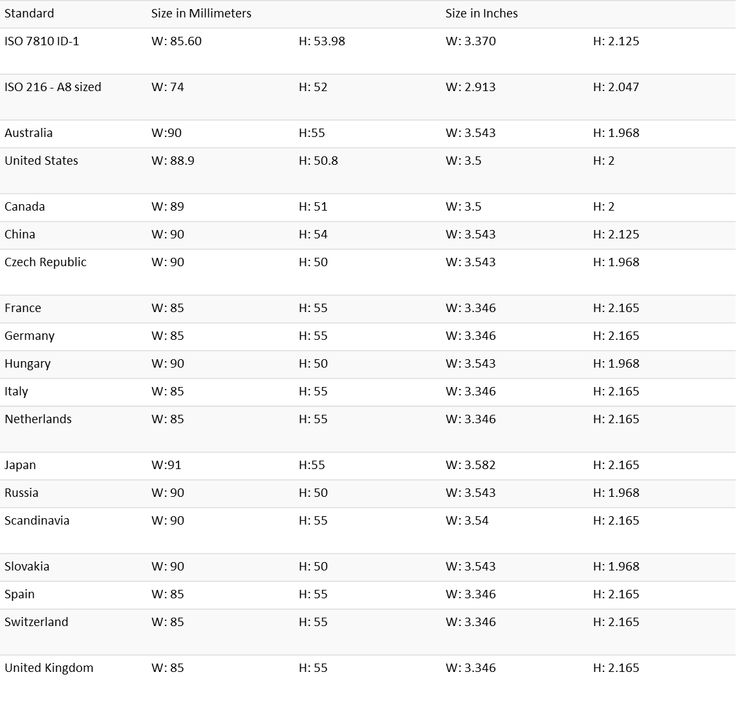Select the United States width W: 88.9
Viewport: 736px width, 701px height.
(173, 161)
